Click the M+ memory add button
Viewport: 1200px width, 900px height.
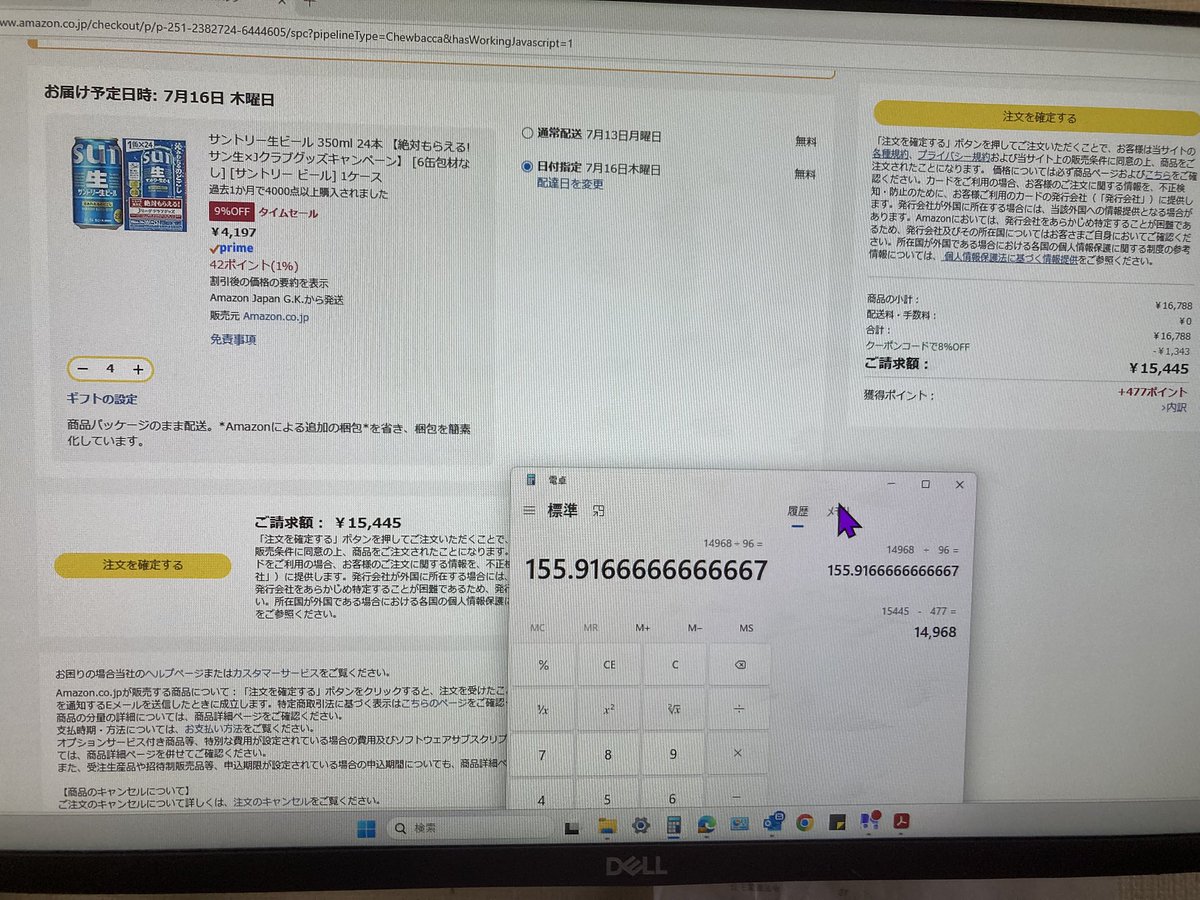(642, 628)
